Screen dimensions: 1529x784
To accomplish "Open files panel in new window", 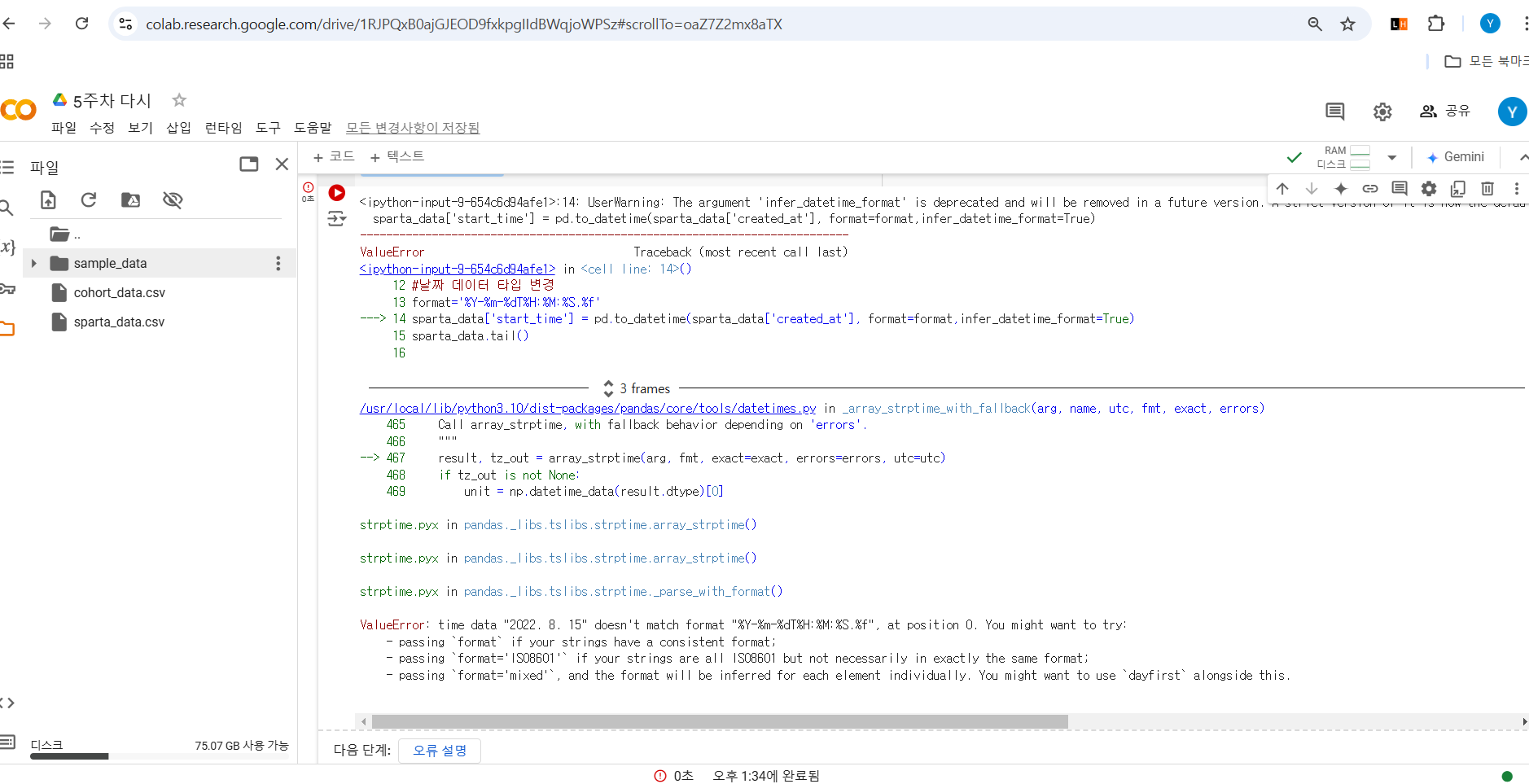I will tap(249, 164).
